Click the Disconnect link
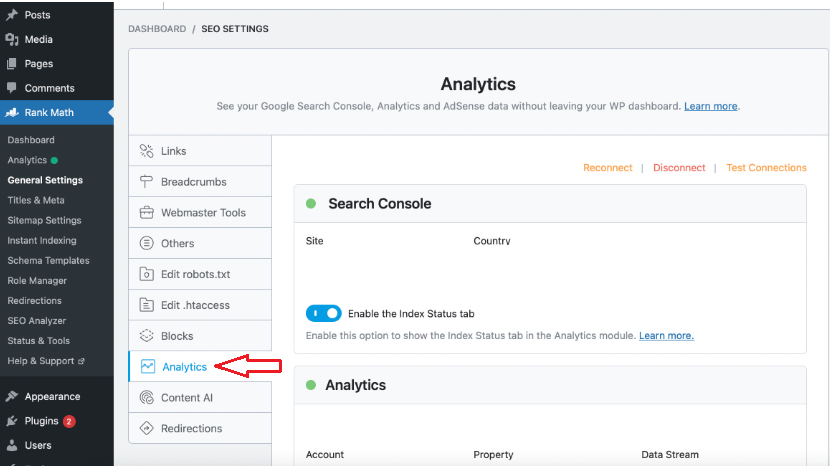Screen dimensions: 830x466 [x=679, y=167]
